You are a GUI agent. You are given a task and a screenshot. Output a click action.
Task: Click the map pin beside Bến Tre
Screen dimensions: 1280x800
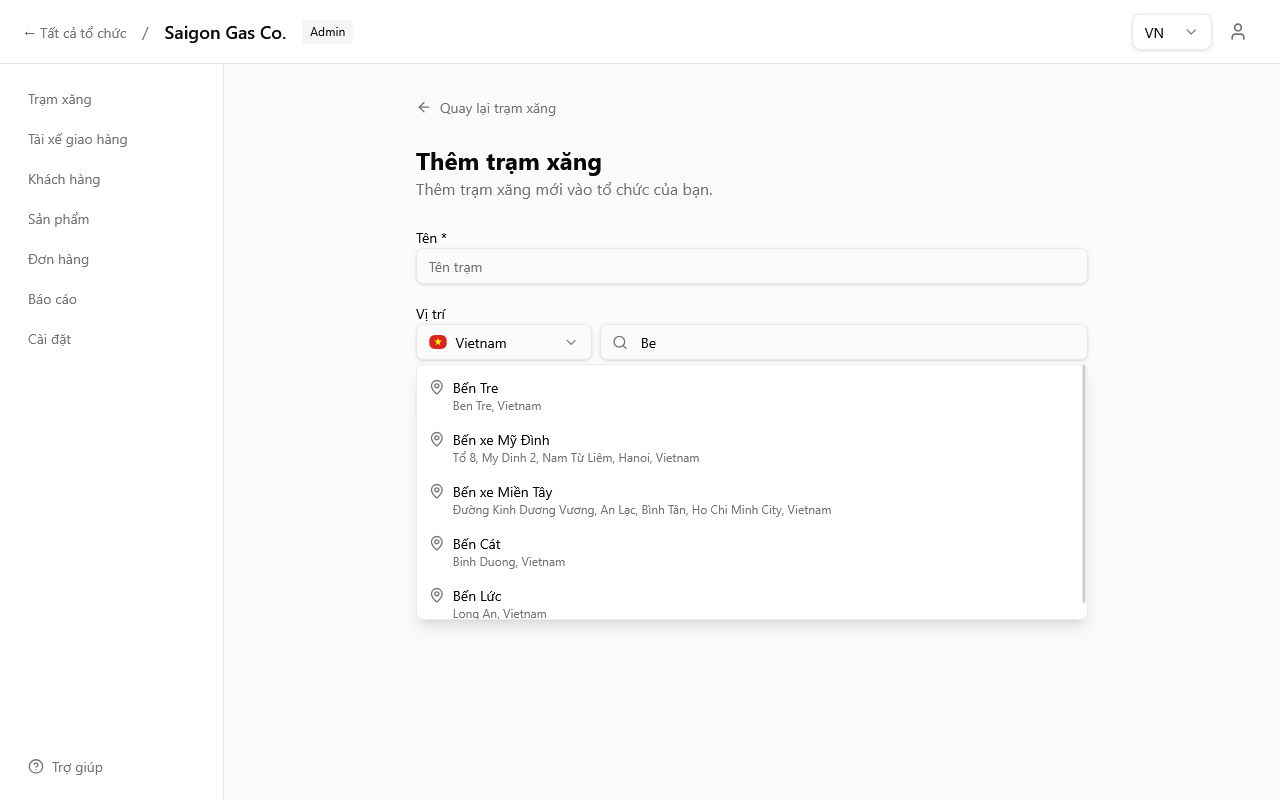[x=437, y=388]
